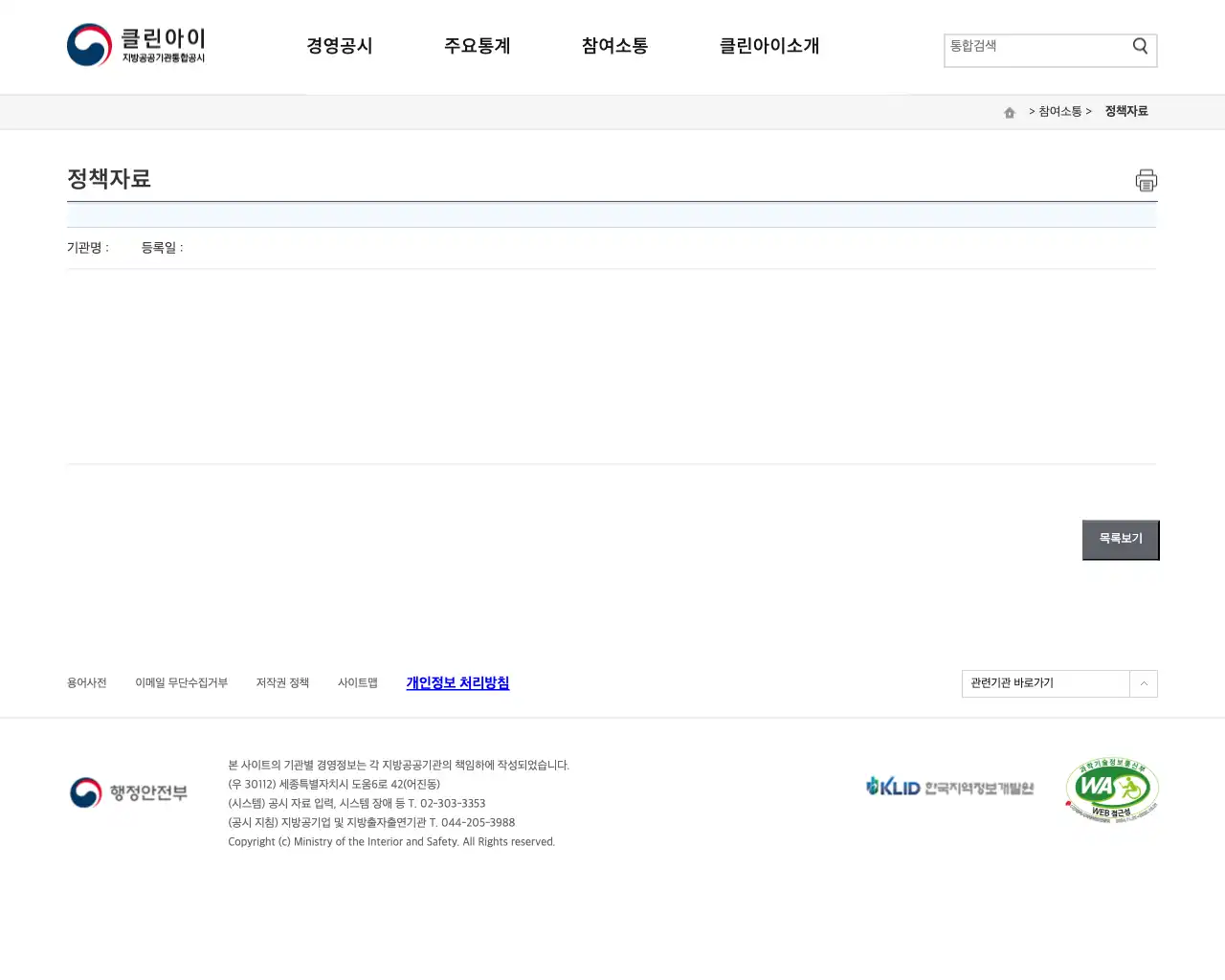Image resolution: width=1225 pixels, height=980 pixels.
Task: Click the 사이트맵 footer link
Action: 357,683
